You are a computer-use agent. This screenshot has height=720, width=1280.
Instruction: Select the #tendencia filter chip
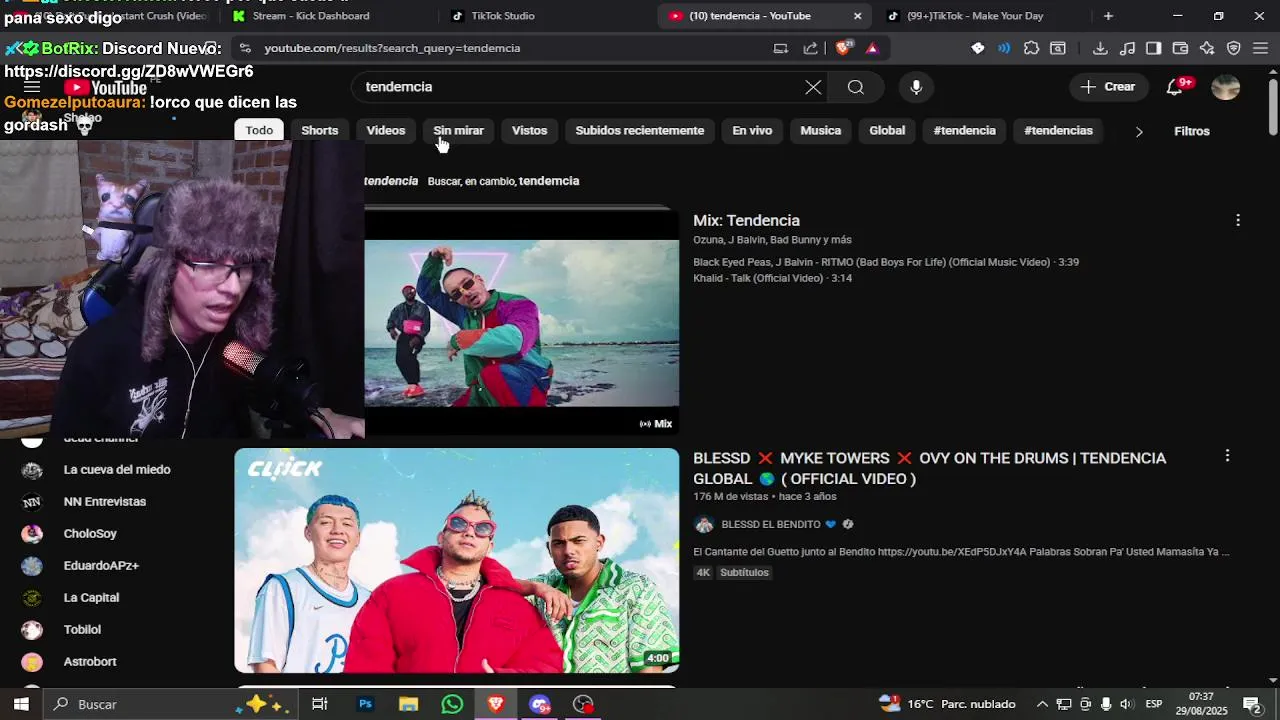pos(965,131)
